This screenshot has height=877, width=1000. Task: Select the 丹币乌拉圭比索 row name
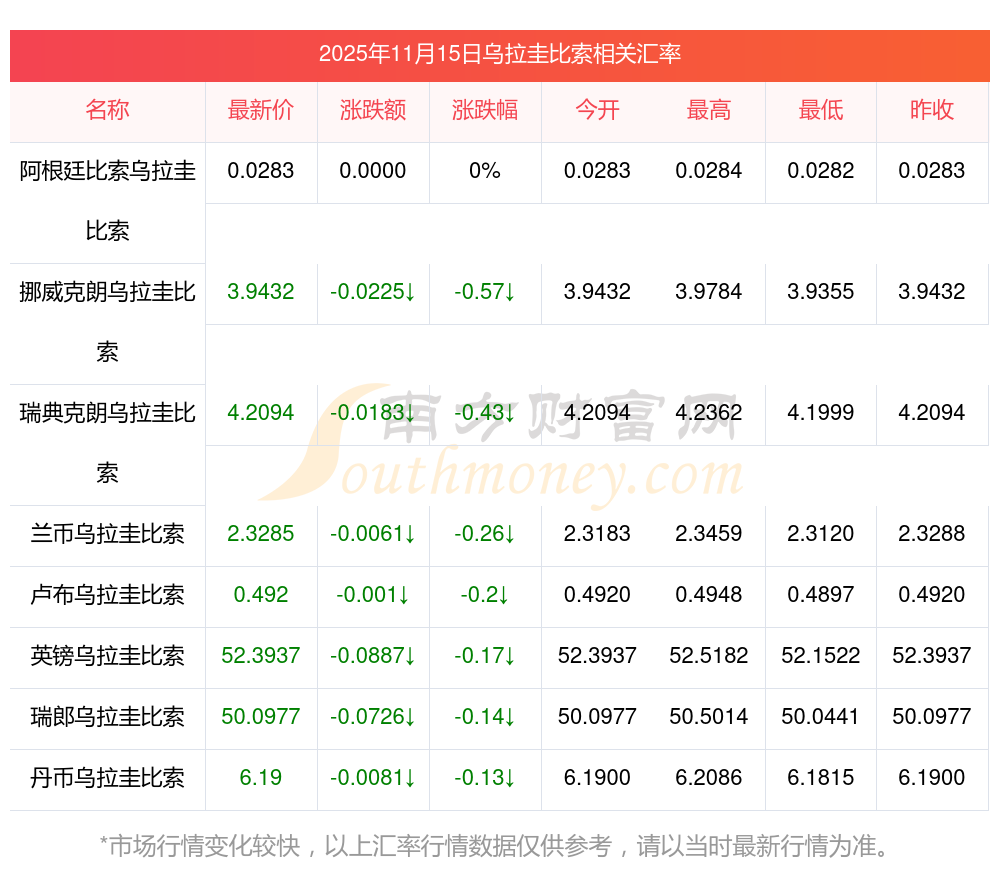[x=107, y=778]
